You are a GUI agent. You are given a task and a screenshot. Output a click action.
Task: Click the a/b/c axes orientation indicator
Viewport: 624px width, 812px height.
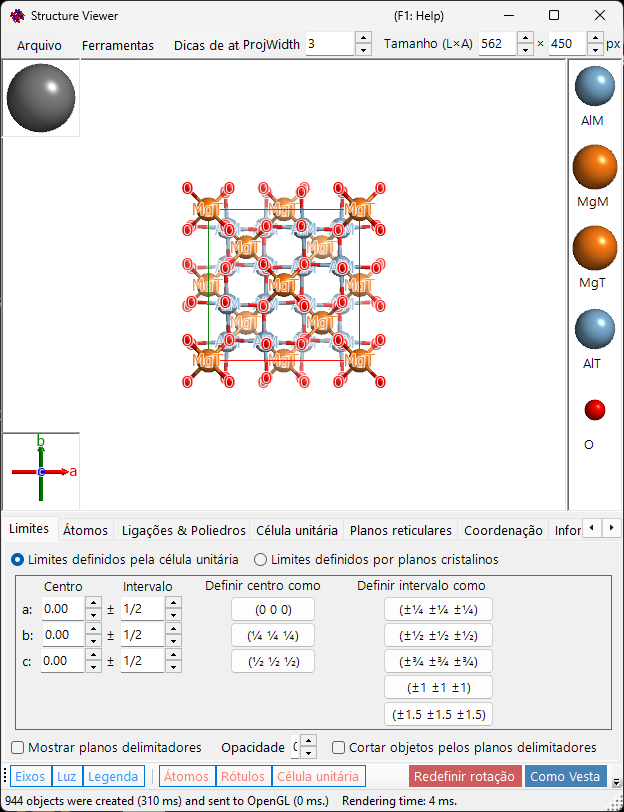[41, 471]
